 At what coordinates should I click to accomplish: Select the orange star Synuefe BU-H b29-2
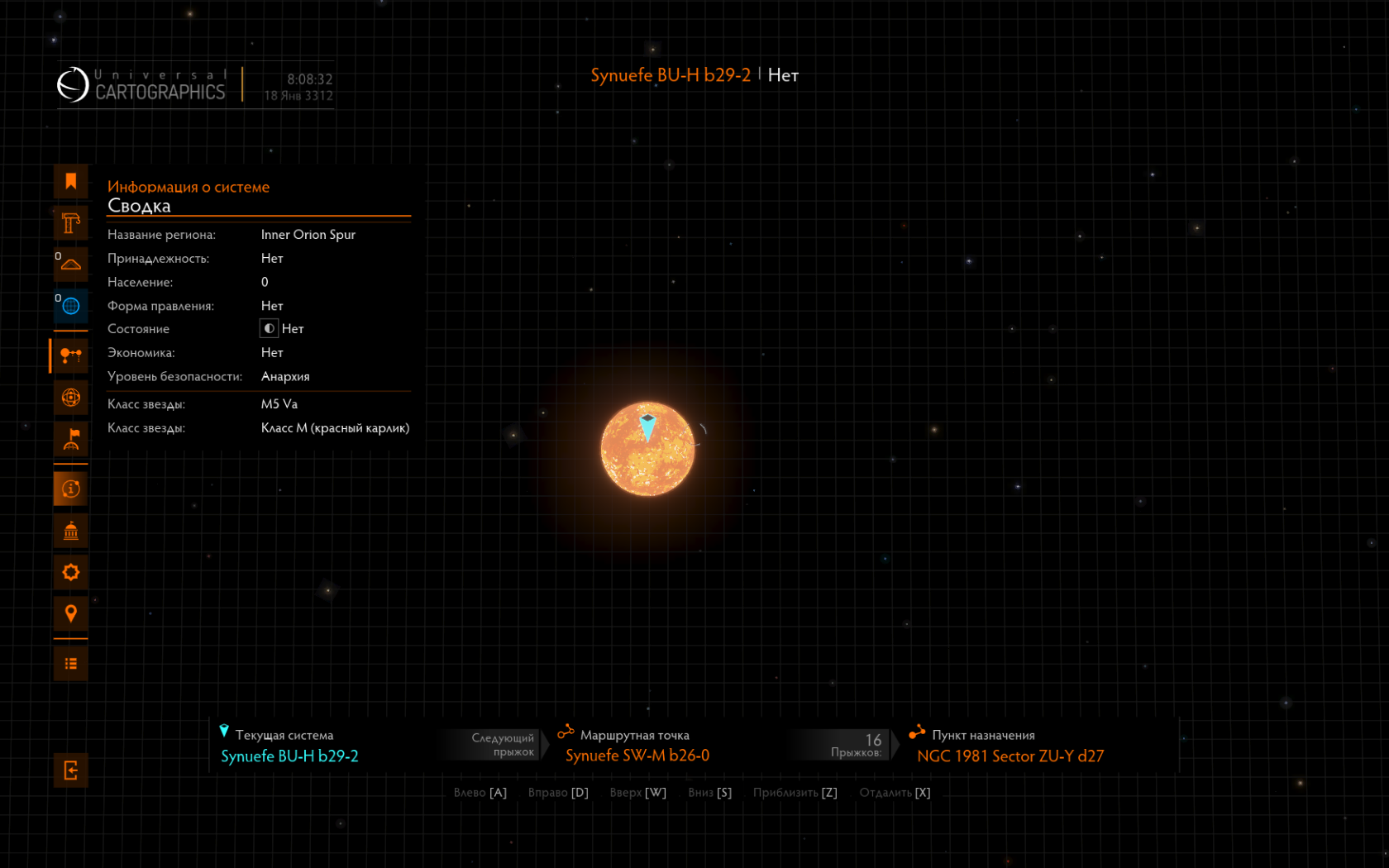click(x=647, y=449)
